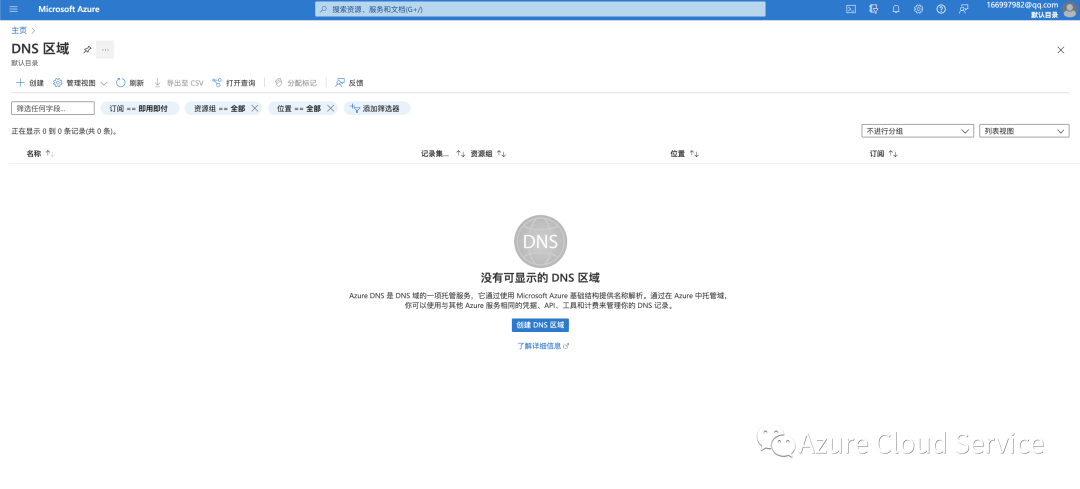
Task: Remove the 位置 filter with its X
Action: [x=330, y=108]
